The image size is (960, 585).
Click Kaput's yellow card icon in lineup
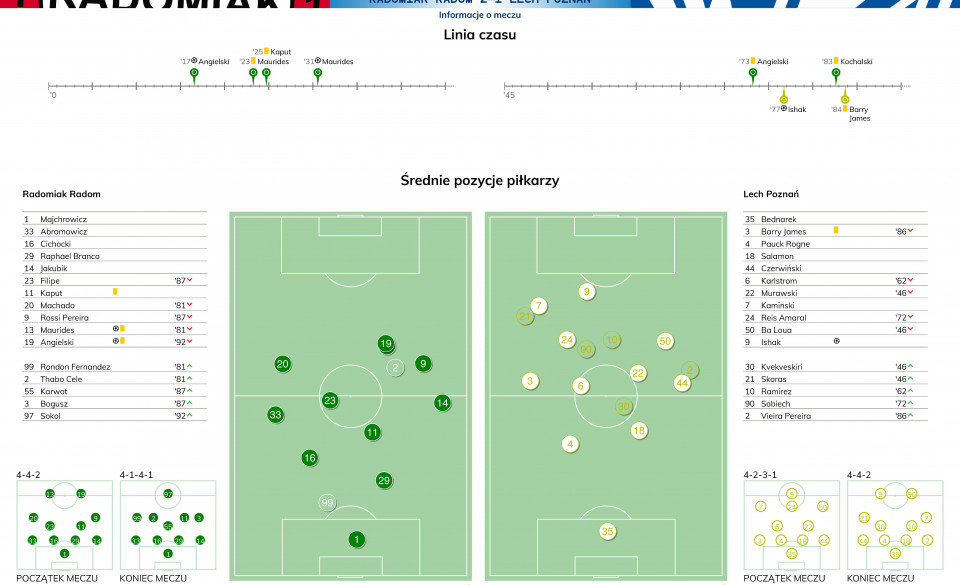(x=115, y=292)
